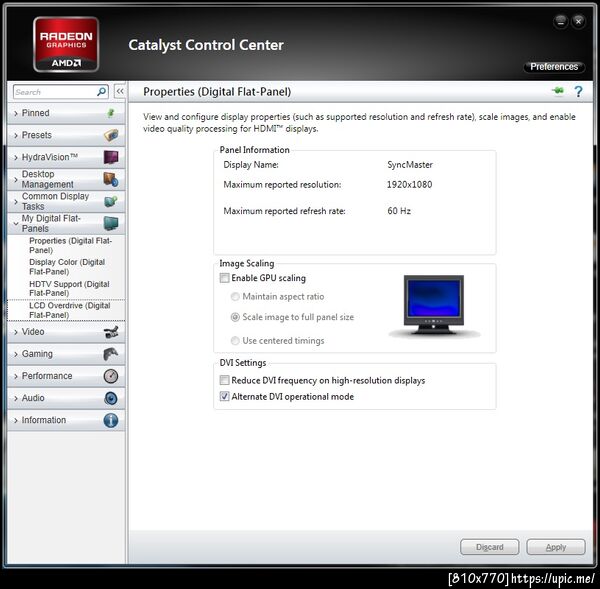600x589 pixels.
Task: Expand the Video section
Action: click(x=66, y=332)
